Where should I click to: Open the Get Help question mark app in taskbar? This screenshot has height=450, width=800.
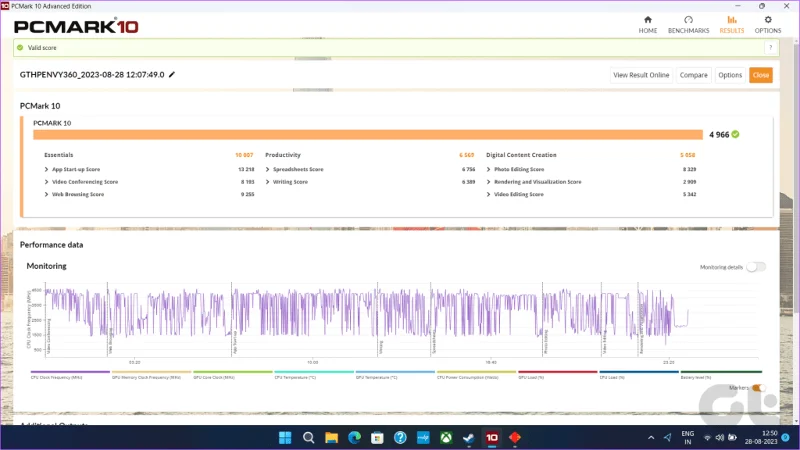400,437
